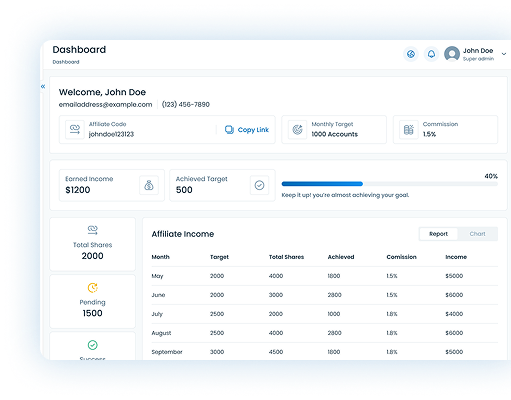
Task: Expand the John Doe account dropdown chevron
Action: [x=504, y=54]
